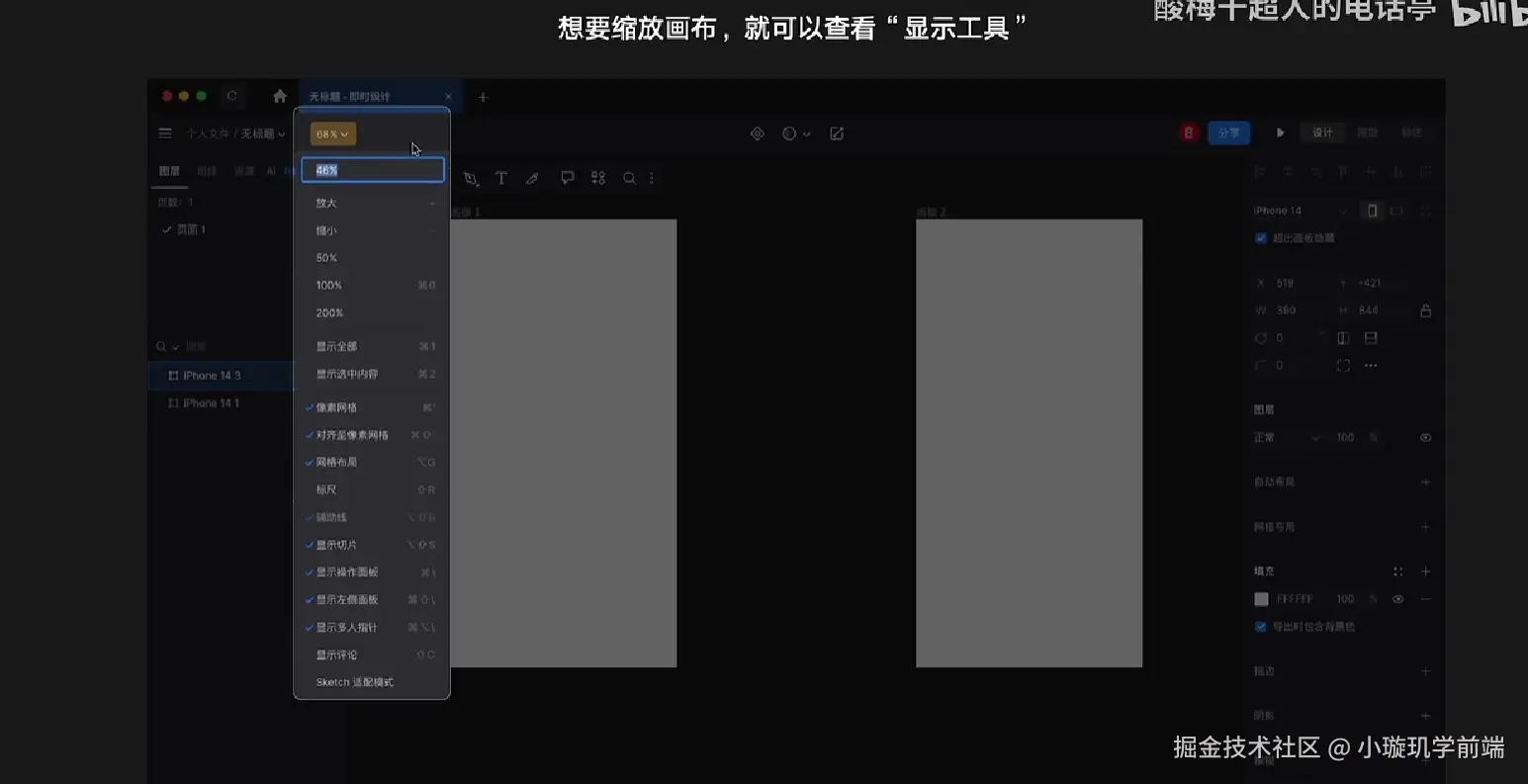Click the Home icon in the tab bar
1528x784 pixels.
[x=280, y=96]
